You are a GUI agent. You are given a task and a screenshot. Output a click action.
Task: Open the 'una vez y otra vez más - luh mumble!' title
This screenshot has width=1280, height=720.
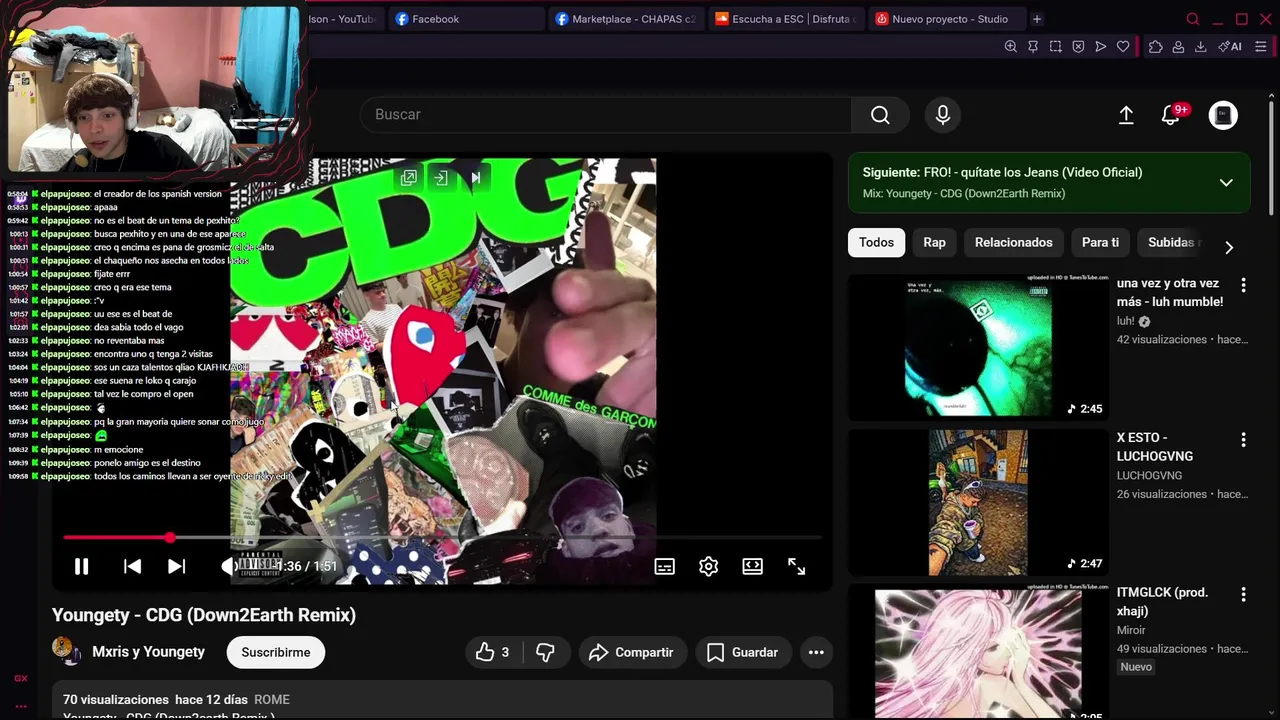(x=1170, y=292)
